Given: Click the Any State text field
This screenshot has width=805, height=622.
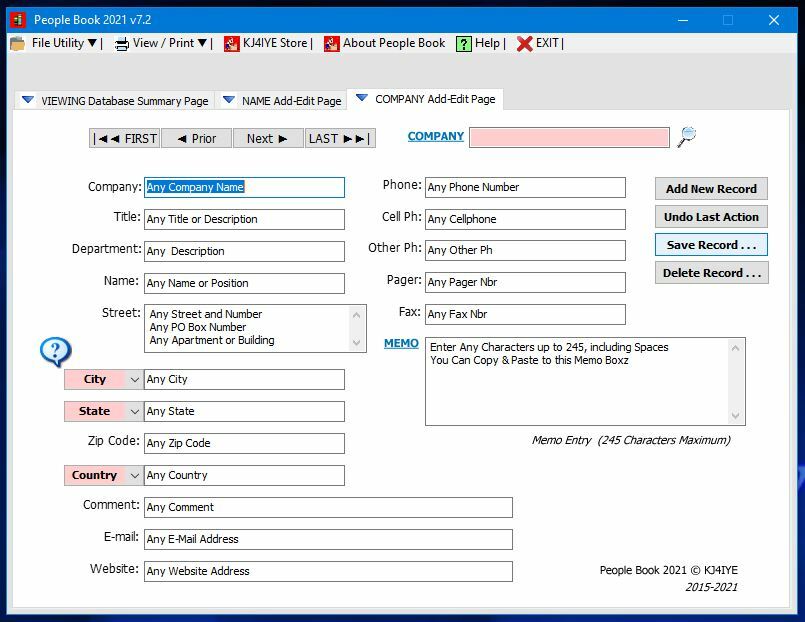Looking at the screenshot, I should click(x=244, y=412).
